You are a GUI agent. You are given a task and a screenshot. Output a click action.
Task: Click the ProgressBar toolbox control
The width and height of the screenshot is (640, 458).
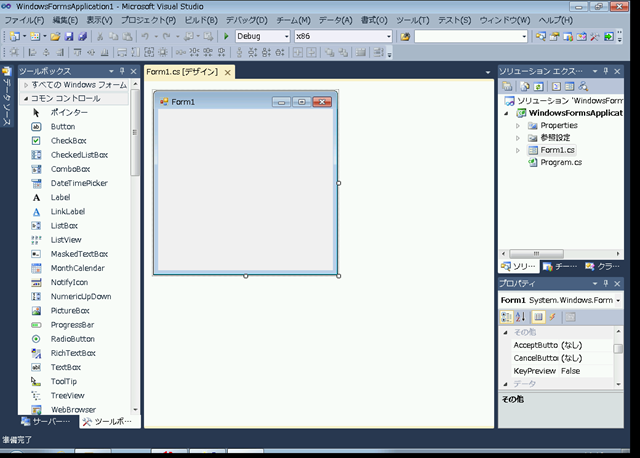point(72,325)
